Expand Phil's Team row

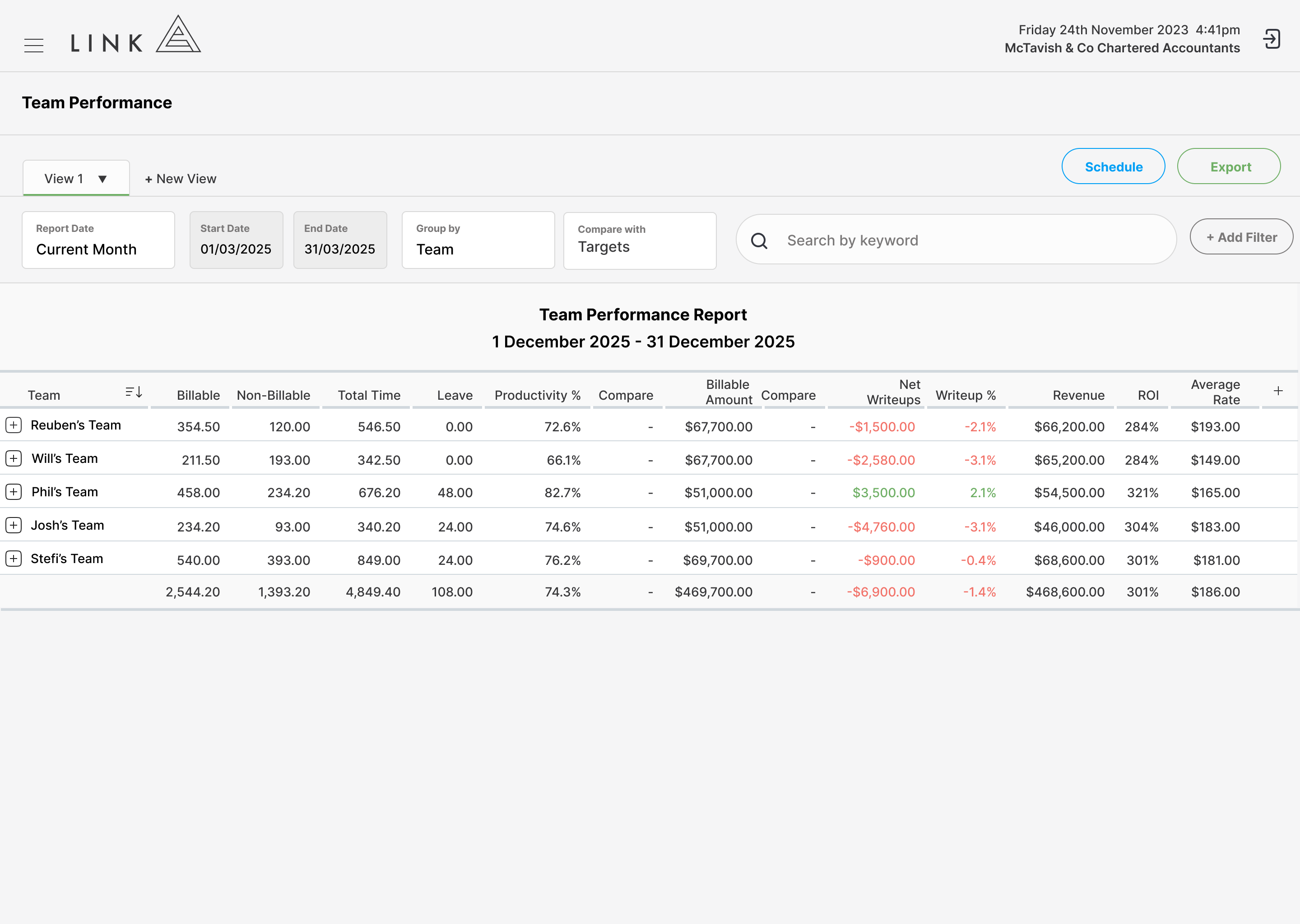point(14,492)
